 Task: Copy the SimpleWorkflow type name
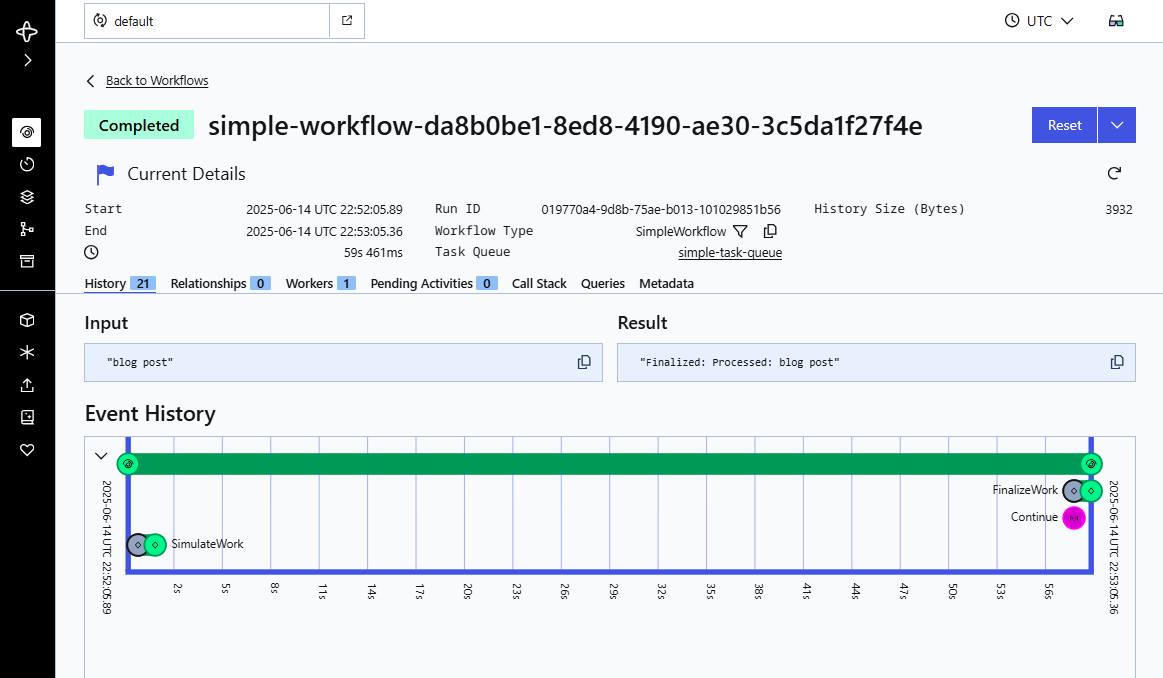(x=770, y=231)
